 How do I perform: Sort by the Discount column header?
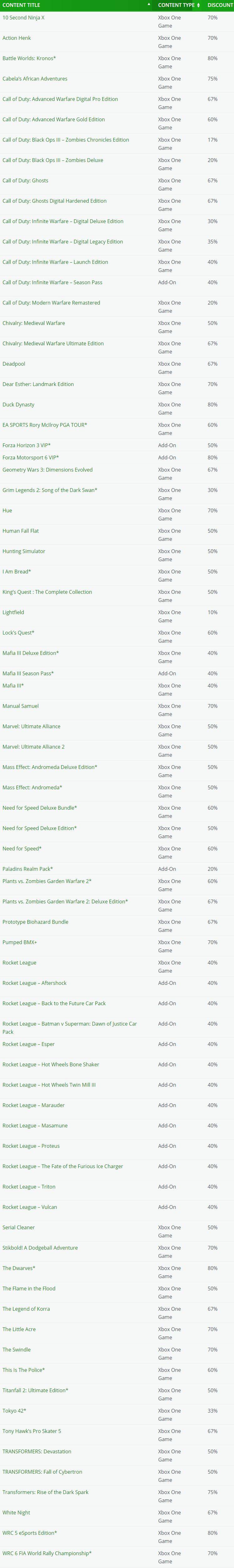point(220,5)
